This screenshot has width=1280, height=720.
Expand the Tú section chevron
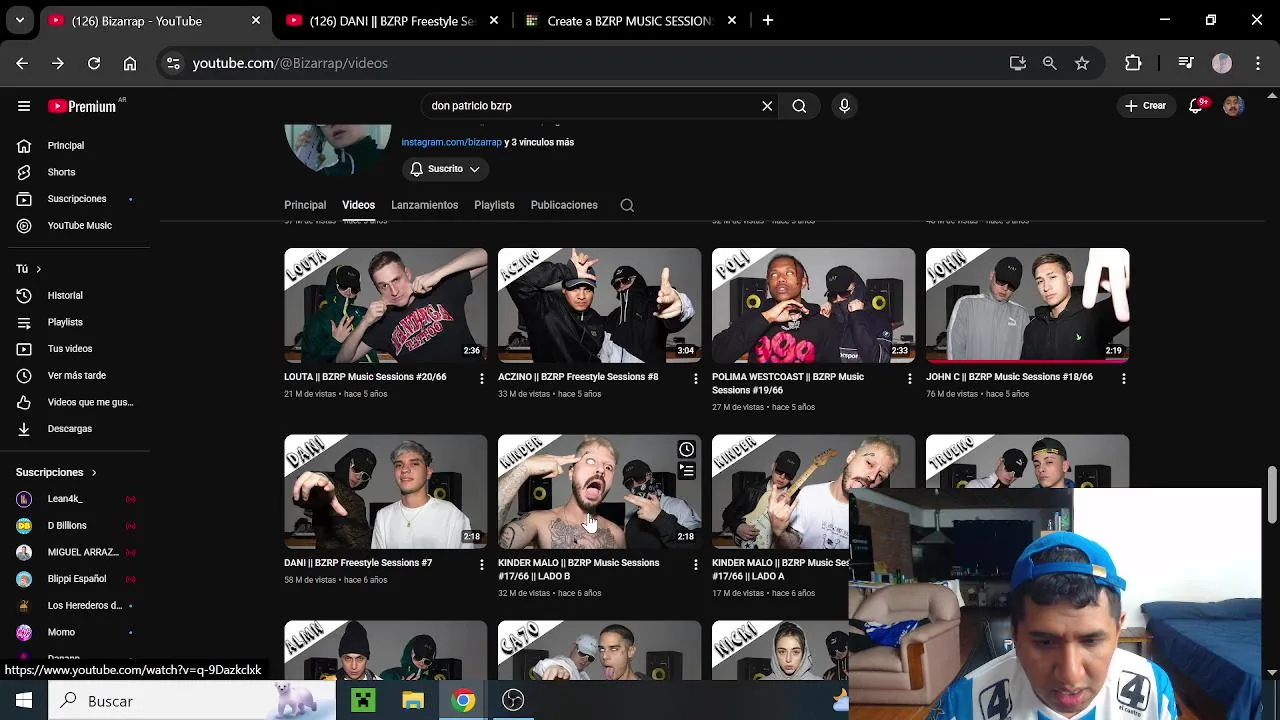pos(38,269)
